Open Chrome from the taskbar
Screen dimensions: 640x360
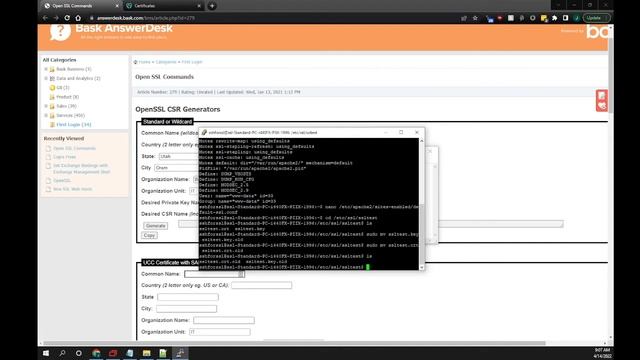point(96,353)
